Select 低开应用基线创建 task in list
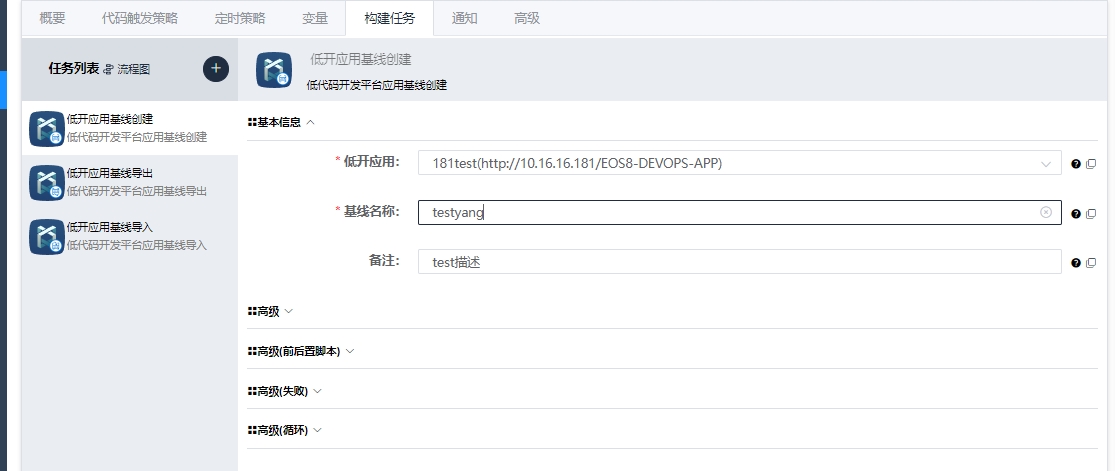Screen dimensions: 1115x471 [x=130, y=129]
